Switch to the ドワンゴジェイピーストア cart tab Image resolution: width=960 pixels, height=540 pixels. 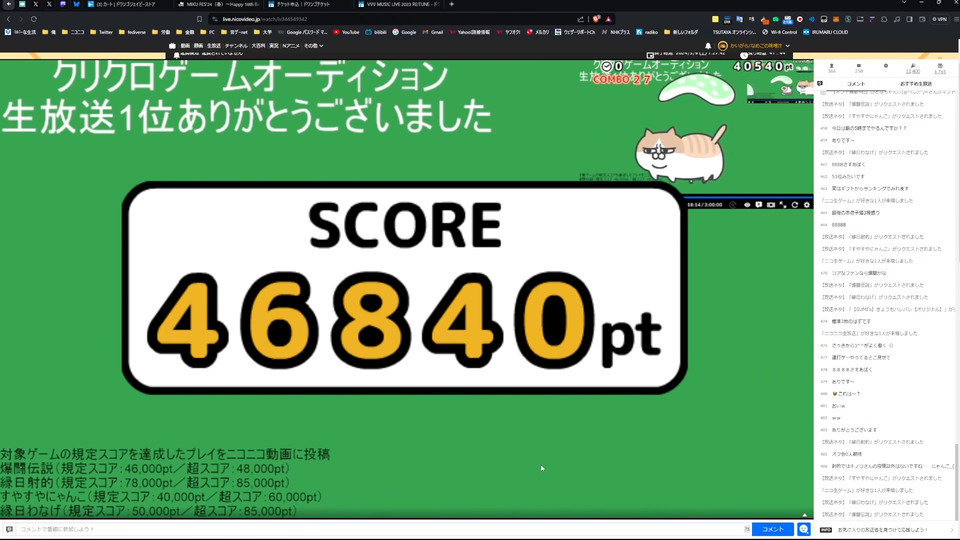point(129,4)
